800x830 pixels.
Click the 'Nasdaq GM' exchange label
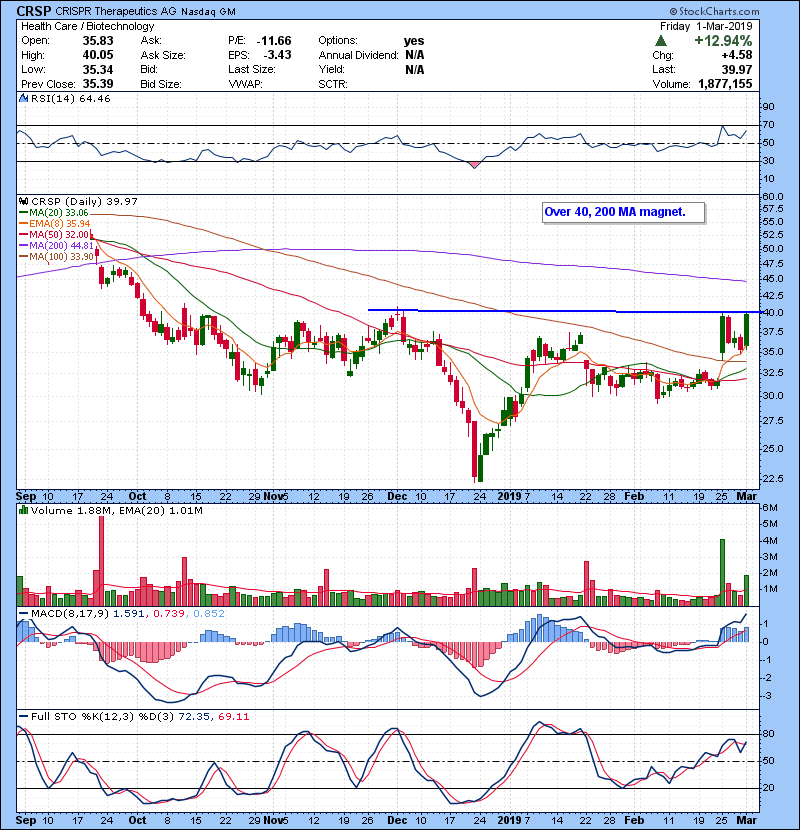click(x=208, y=11)
